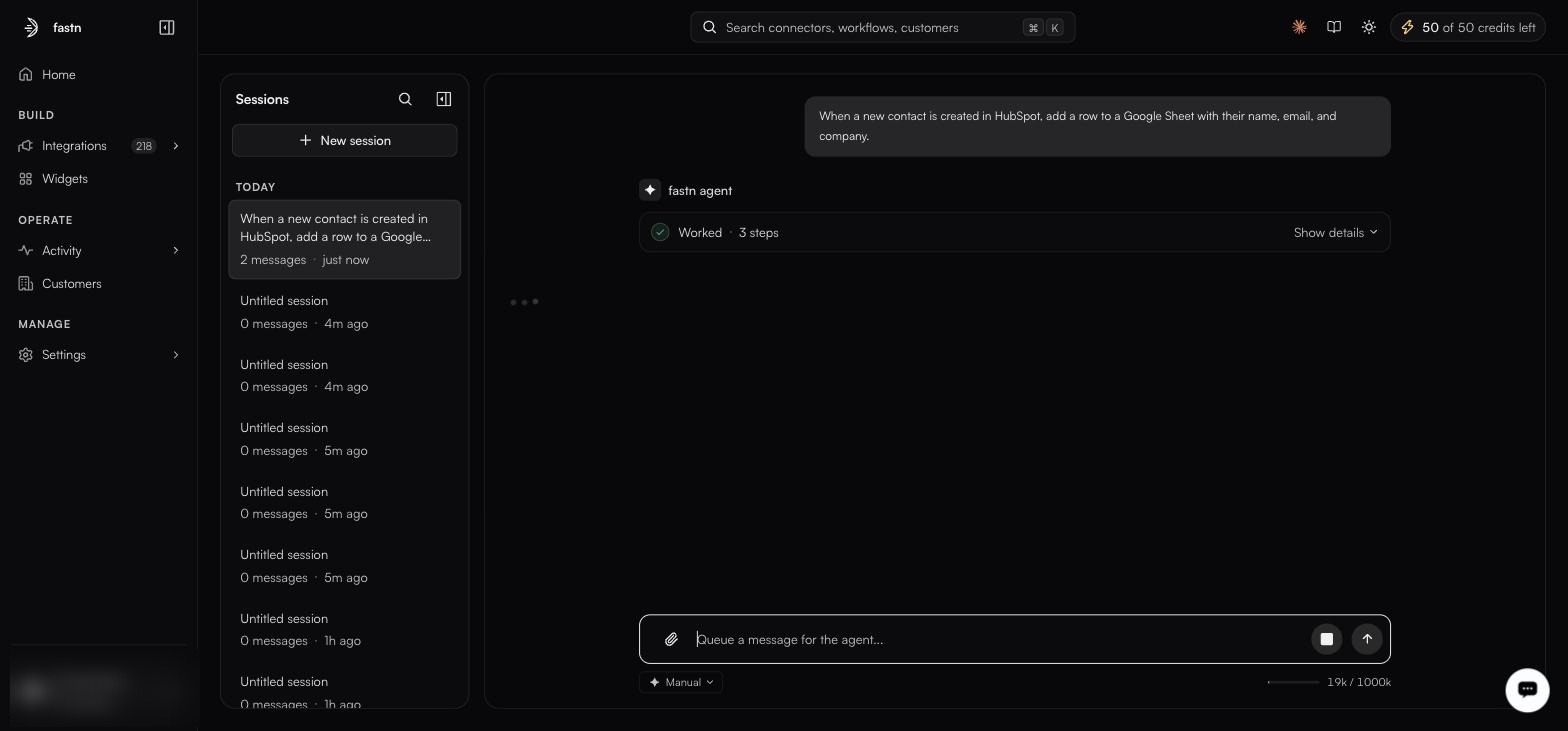
Task: Toggle light/dark theme sun icon
Action: tap(1369, 28)
